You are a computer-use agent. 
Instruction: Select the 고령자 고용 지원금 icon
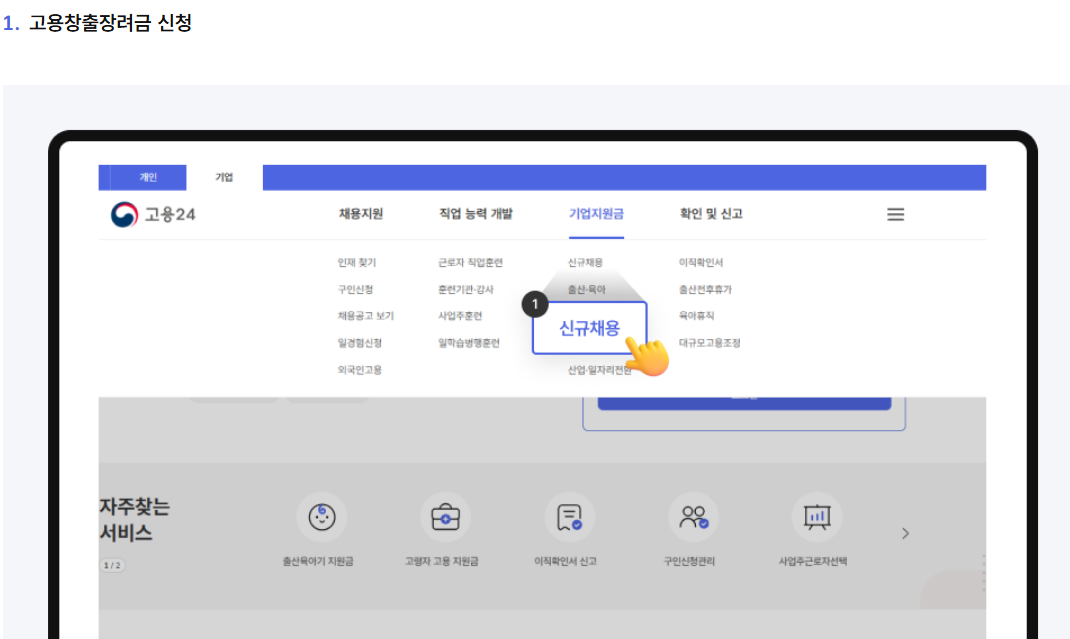(x=445, y=518)
